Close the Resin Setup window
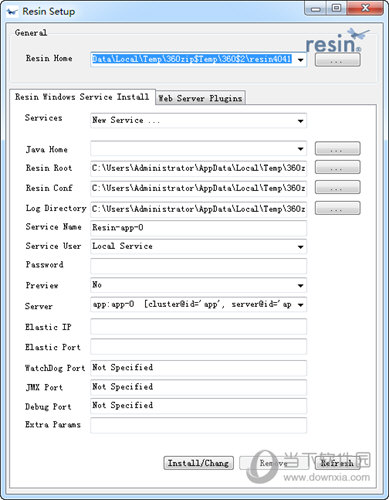The image size is (389, 500). click(365, 8)
